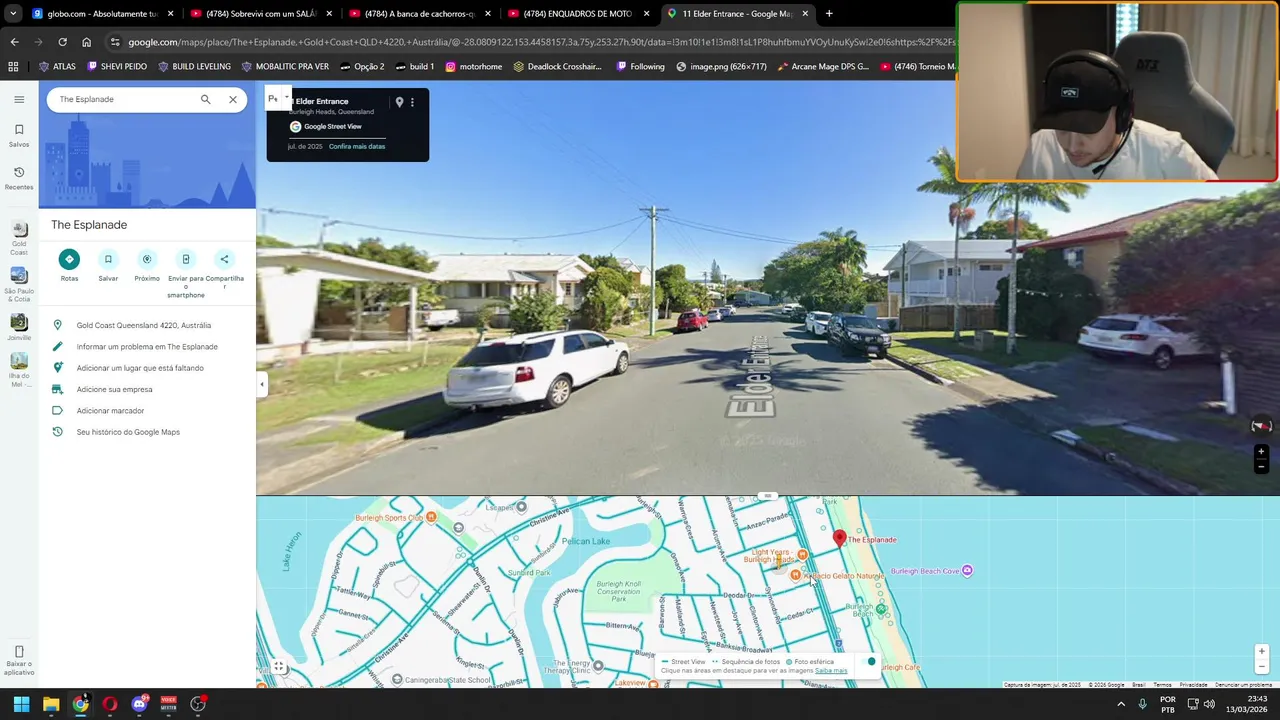
Task: Collapse the side panel arrow
Action: point(262,385)
